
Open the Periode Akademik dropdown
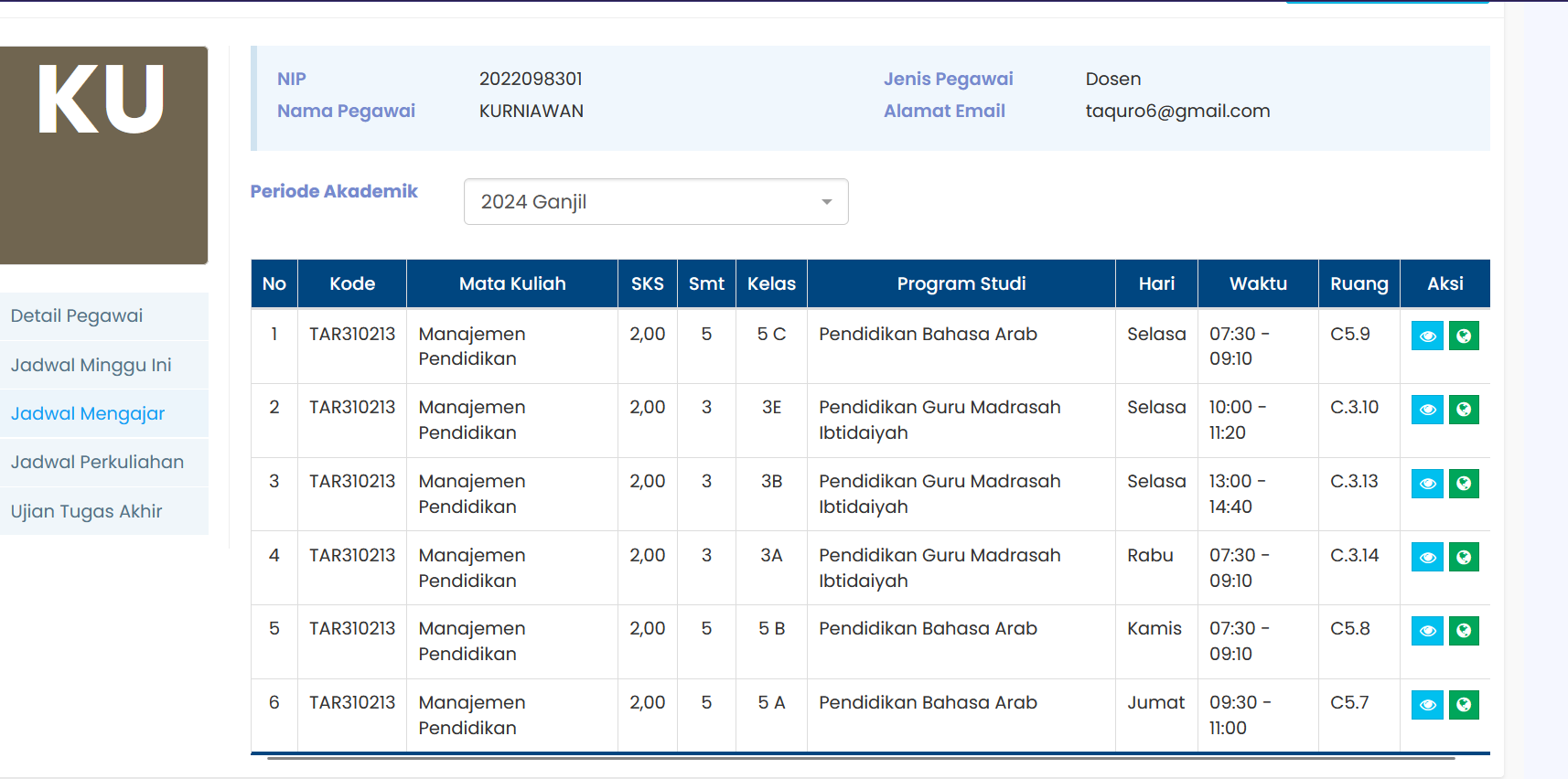(x=655, y=202)
